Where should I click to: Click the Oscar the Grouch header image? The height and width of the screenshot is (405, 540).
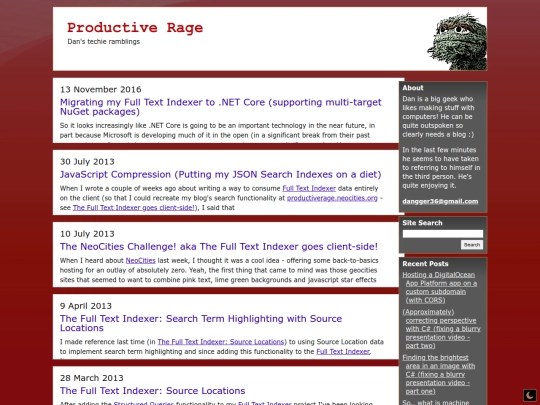(x=457, y=41)
